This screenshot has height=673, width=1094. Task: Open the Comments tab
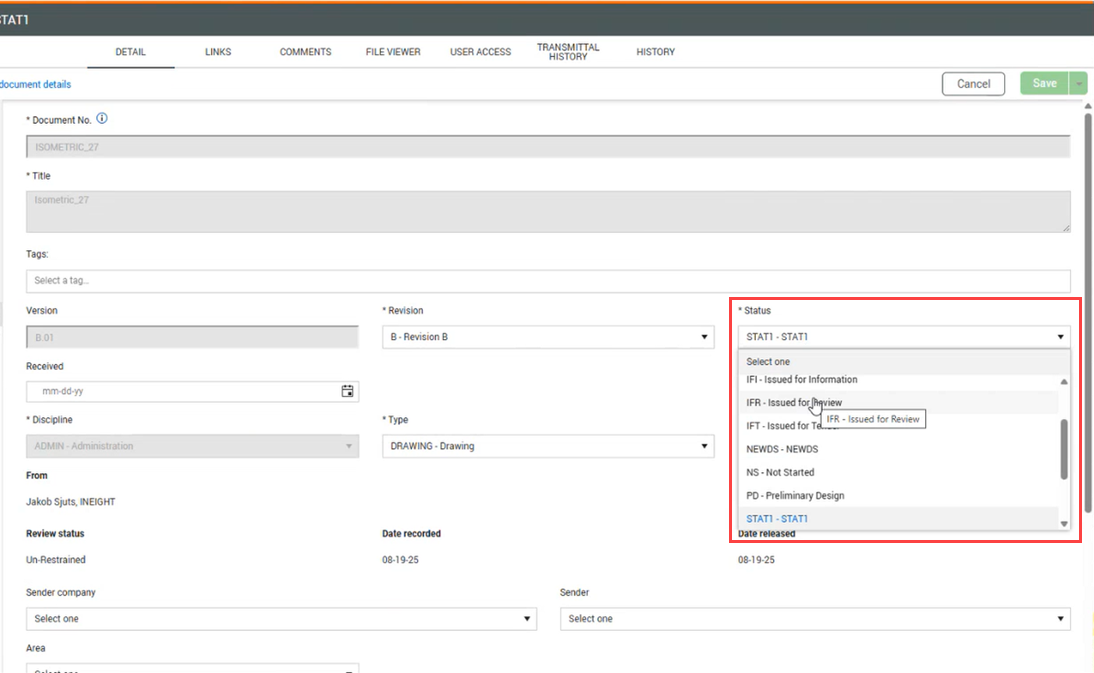pyautogui.click(x=305, y=52)
